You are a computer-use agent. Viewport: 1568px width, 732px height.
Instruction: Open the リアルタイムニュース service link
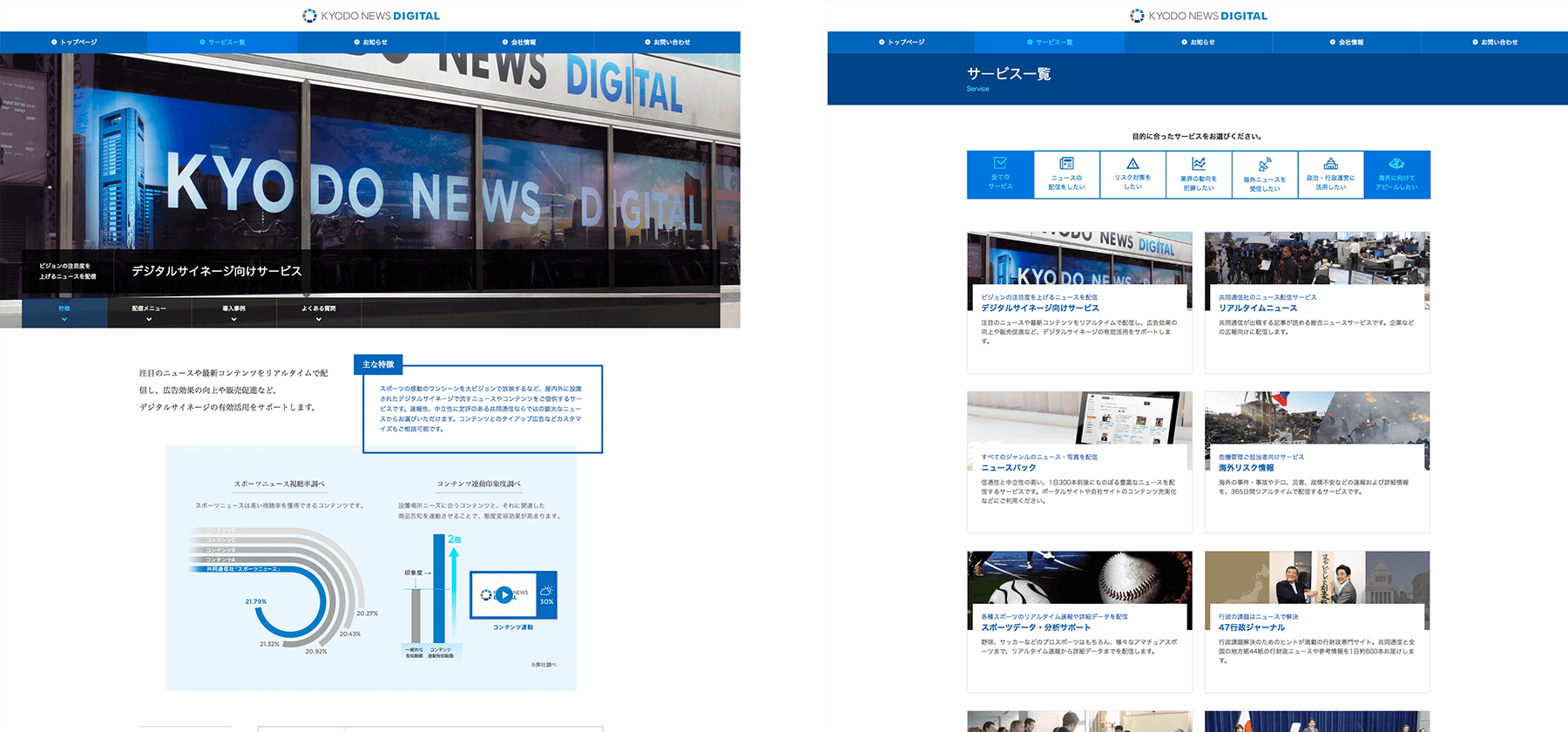[1258, 308]
